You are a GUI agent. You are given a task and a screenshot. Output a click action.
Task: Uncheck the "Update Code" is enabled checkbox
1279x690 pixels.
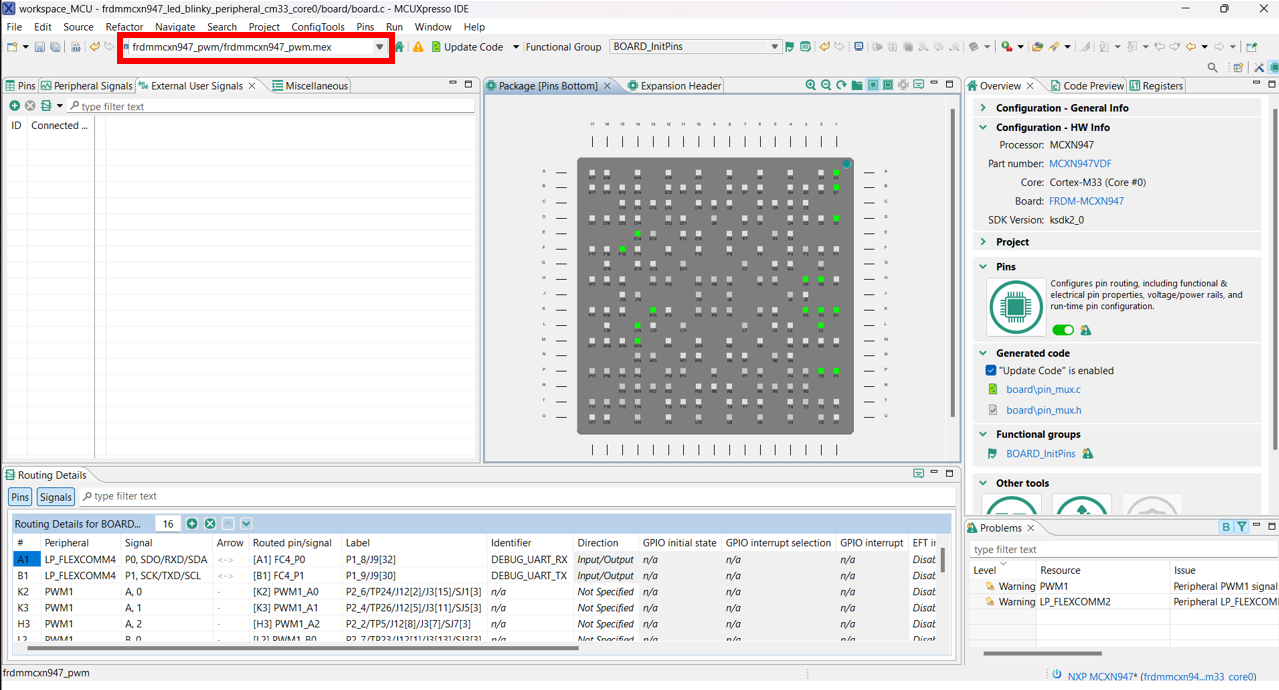(991, 371)
